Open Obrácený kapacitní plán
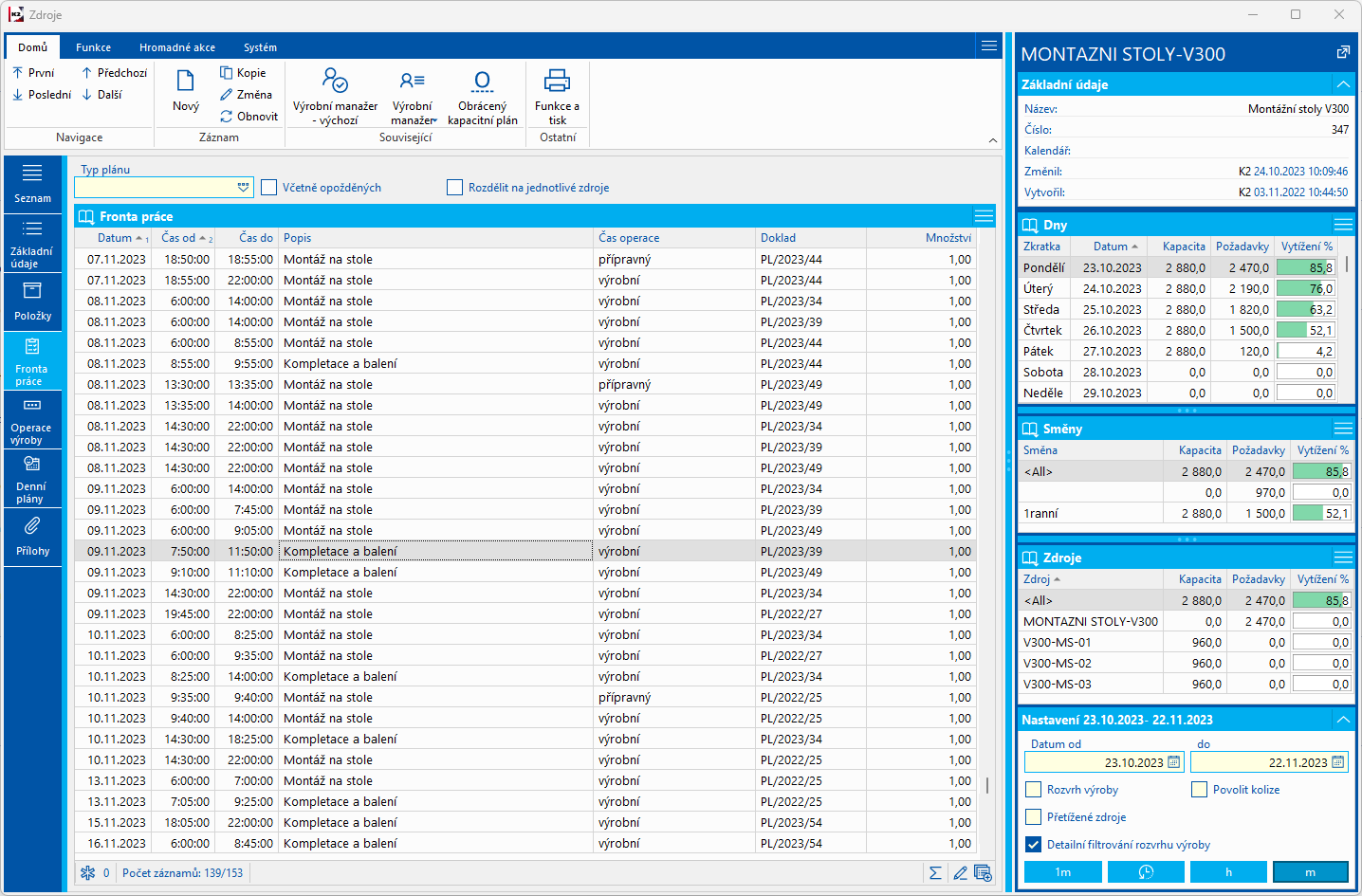 click(x=482, y=81)
